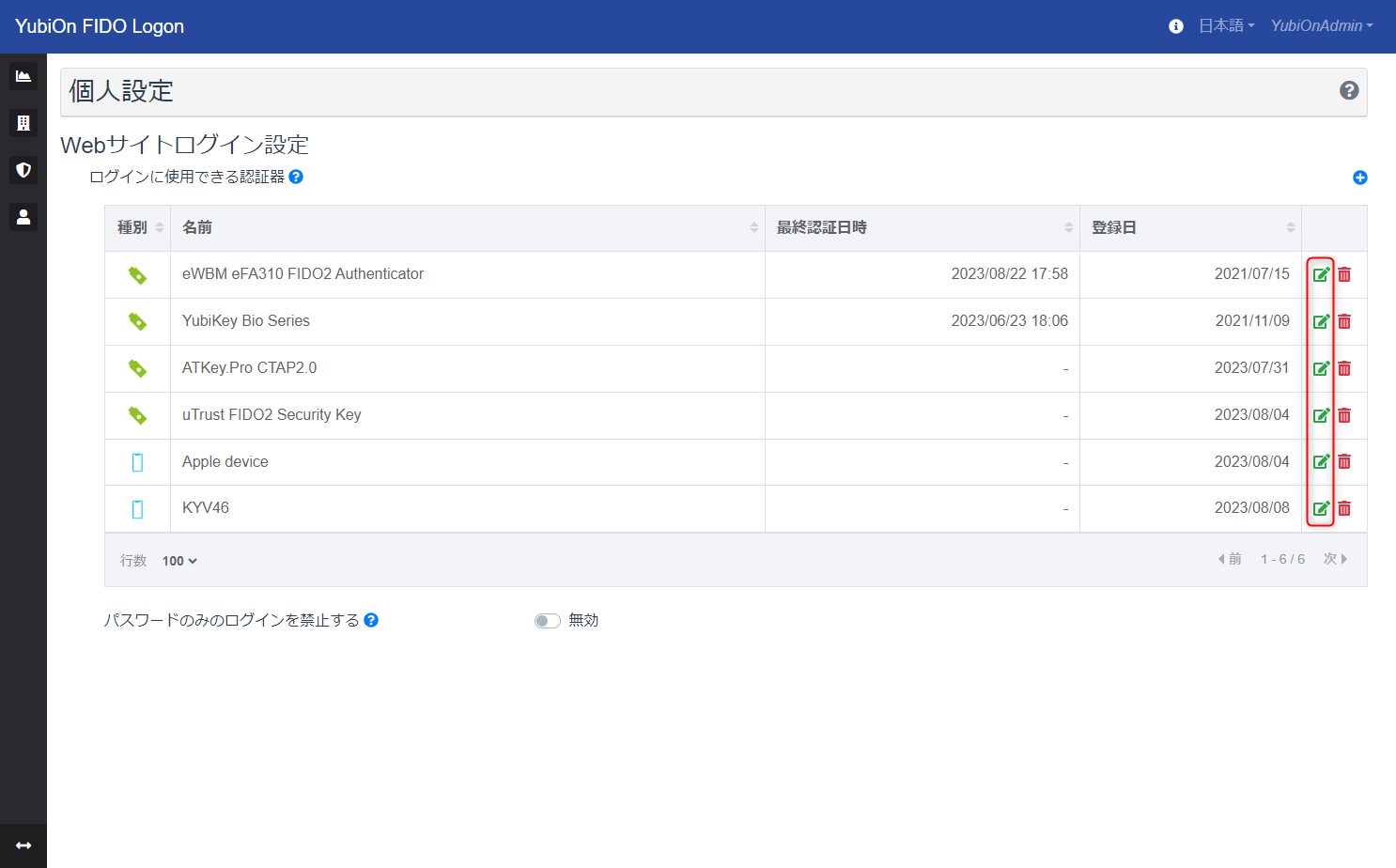Click the Webサイトログイン設定 heading

[x=185, y=145]
